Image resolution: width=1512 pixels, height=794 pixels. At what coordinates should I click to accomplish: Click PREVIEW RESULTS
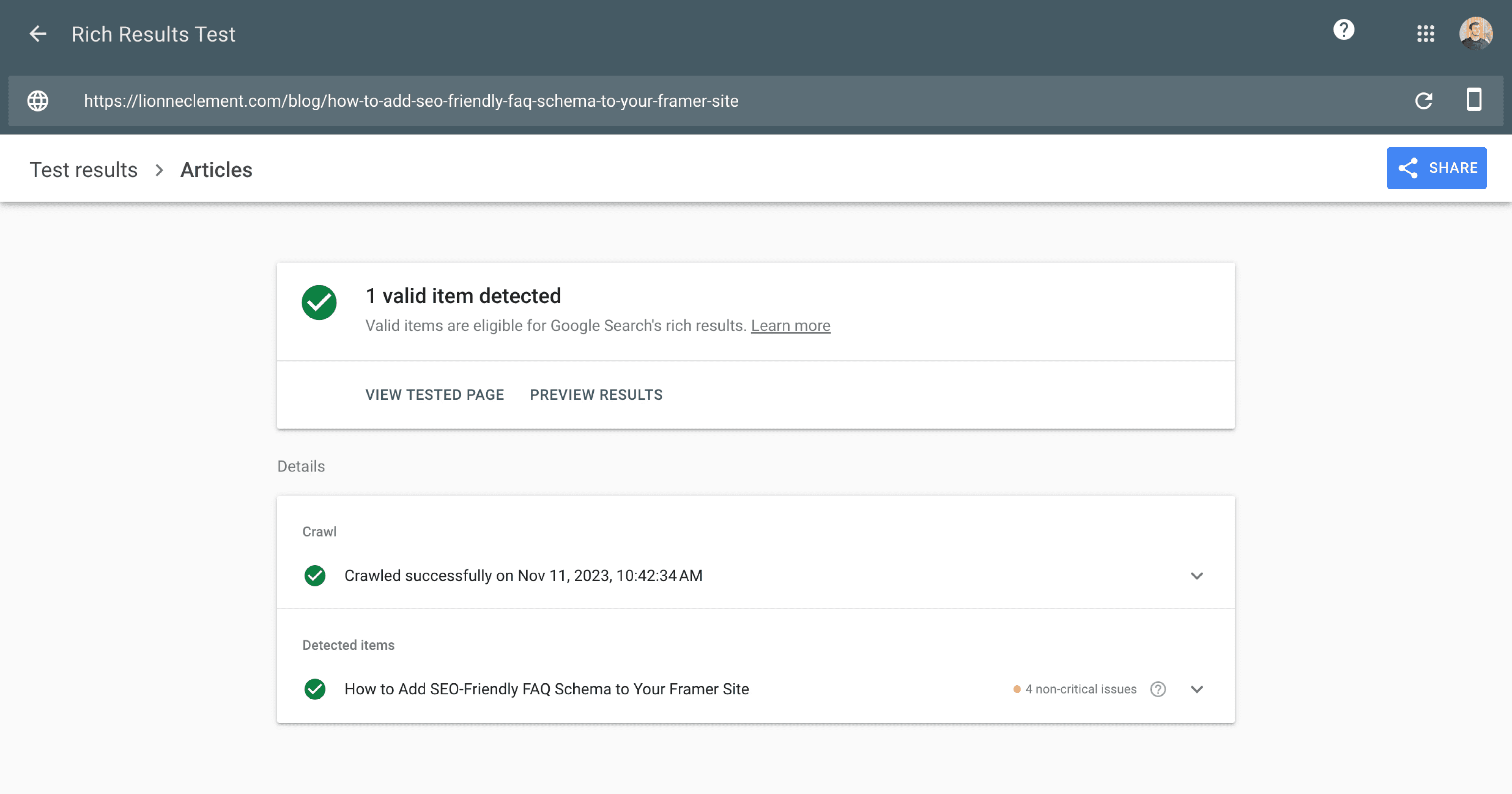pos(596,394)
